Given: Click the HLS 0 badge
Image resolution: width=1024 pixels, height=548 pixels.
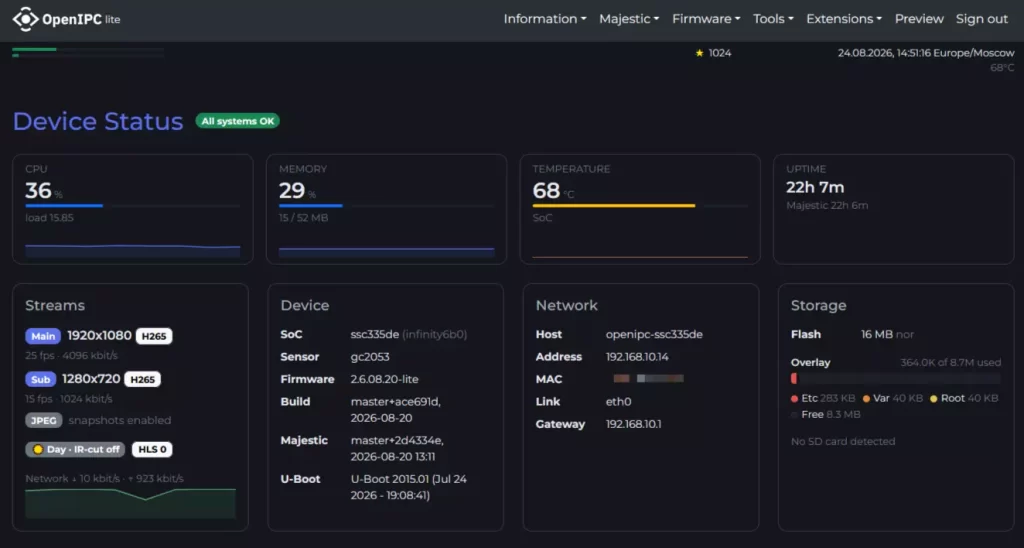Looking at the screenshot, I should coord(152,449).
